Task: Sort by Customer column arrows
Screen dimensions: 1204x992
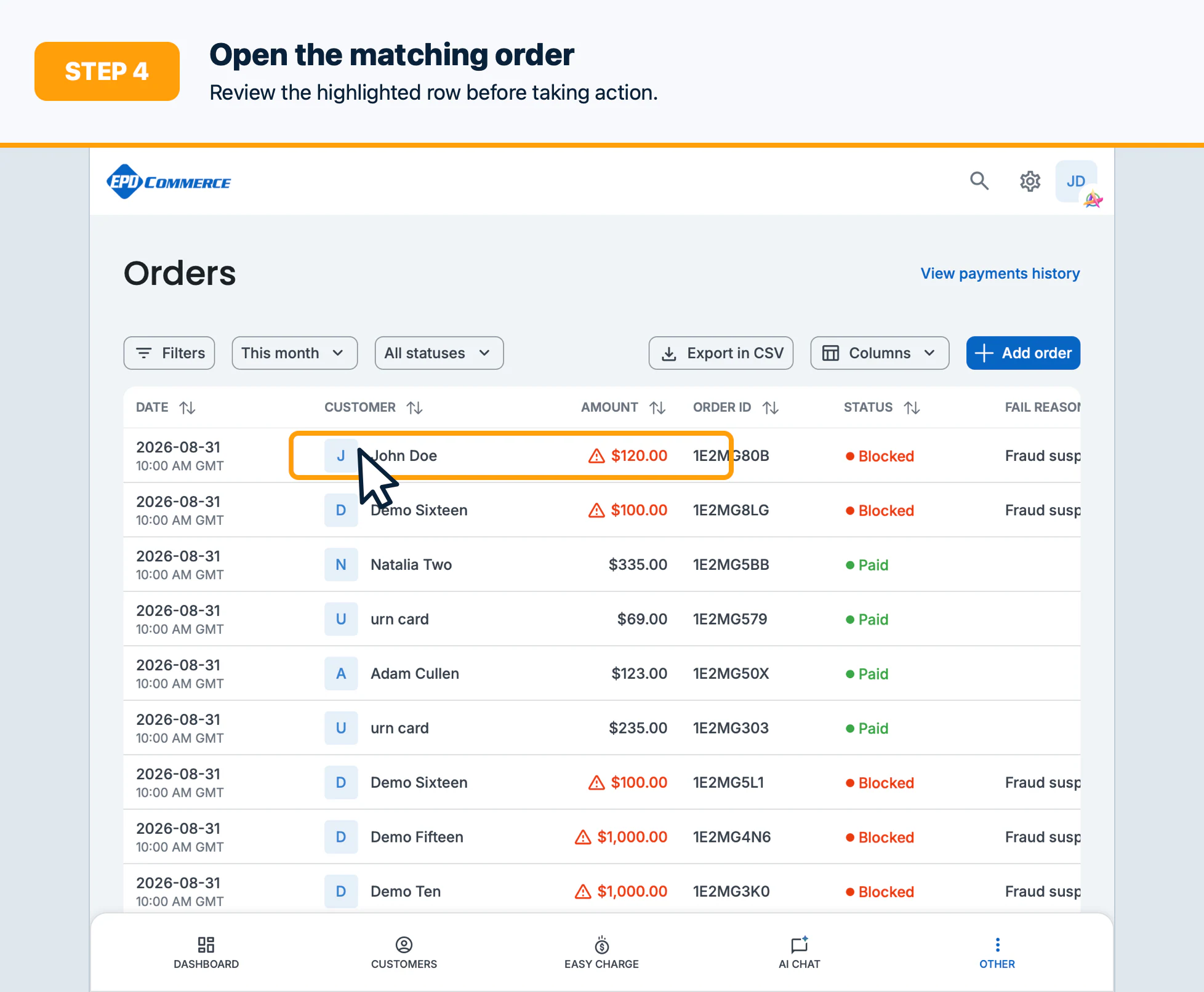Action: (414, 407)
